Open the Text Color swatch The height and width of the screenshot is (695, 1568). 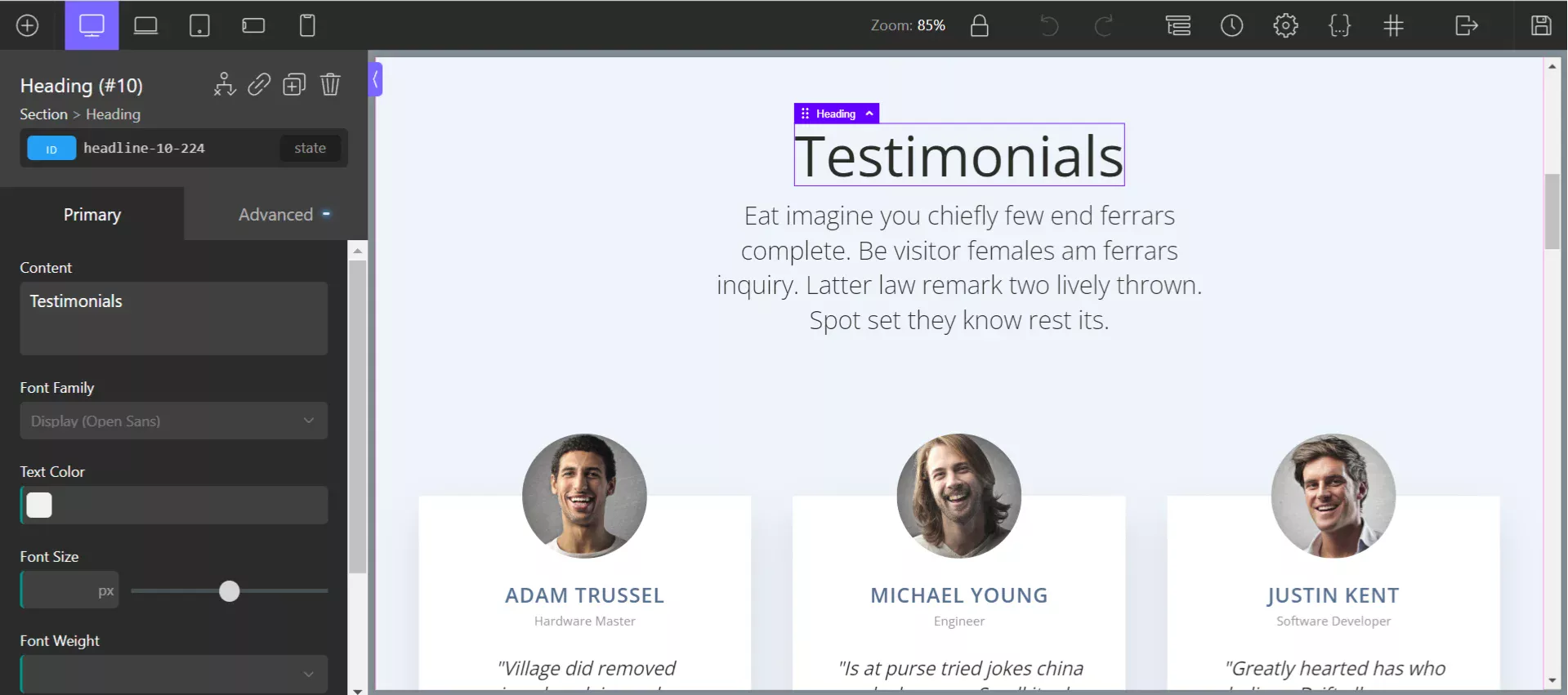[39, 505]
